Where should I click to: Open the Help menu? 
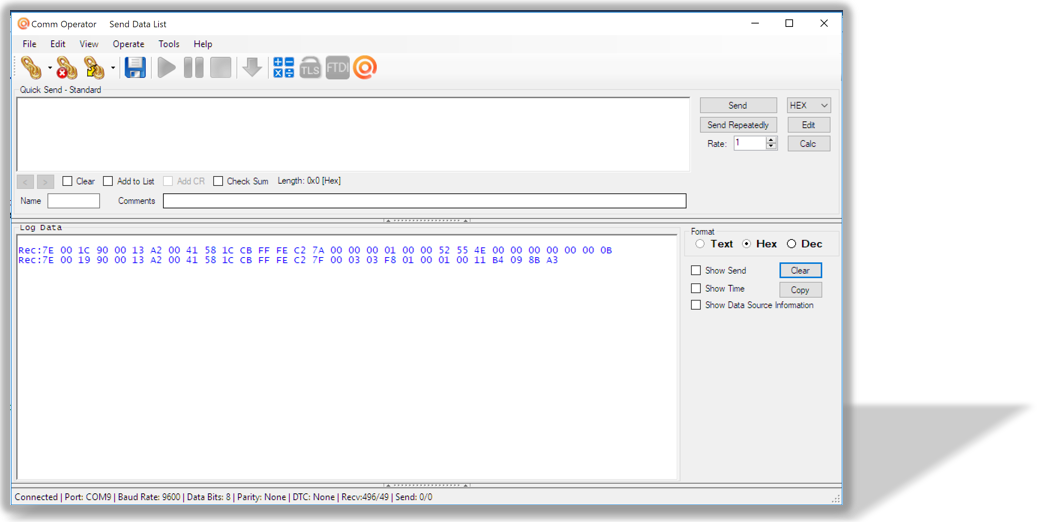[x=203, y=44]
